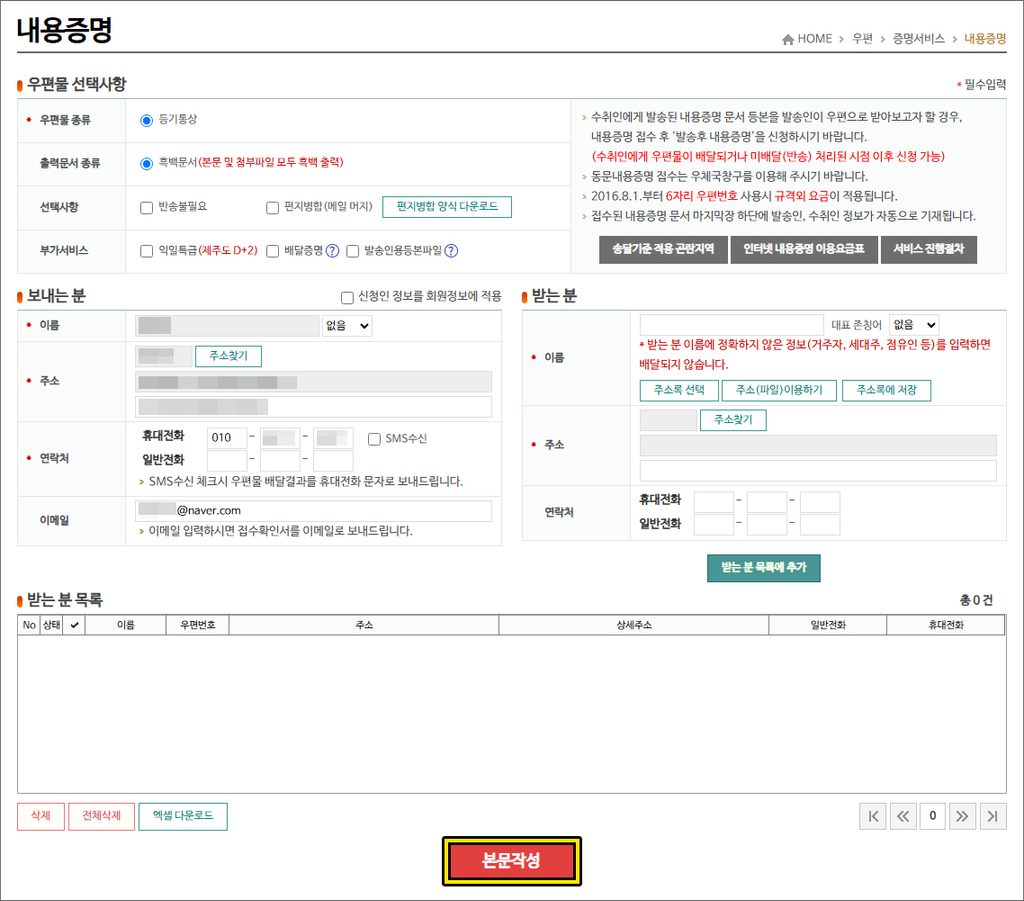Focus the recipient name input field

(731, 324)
